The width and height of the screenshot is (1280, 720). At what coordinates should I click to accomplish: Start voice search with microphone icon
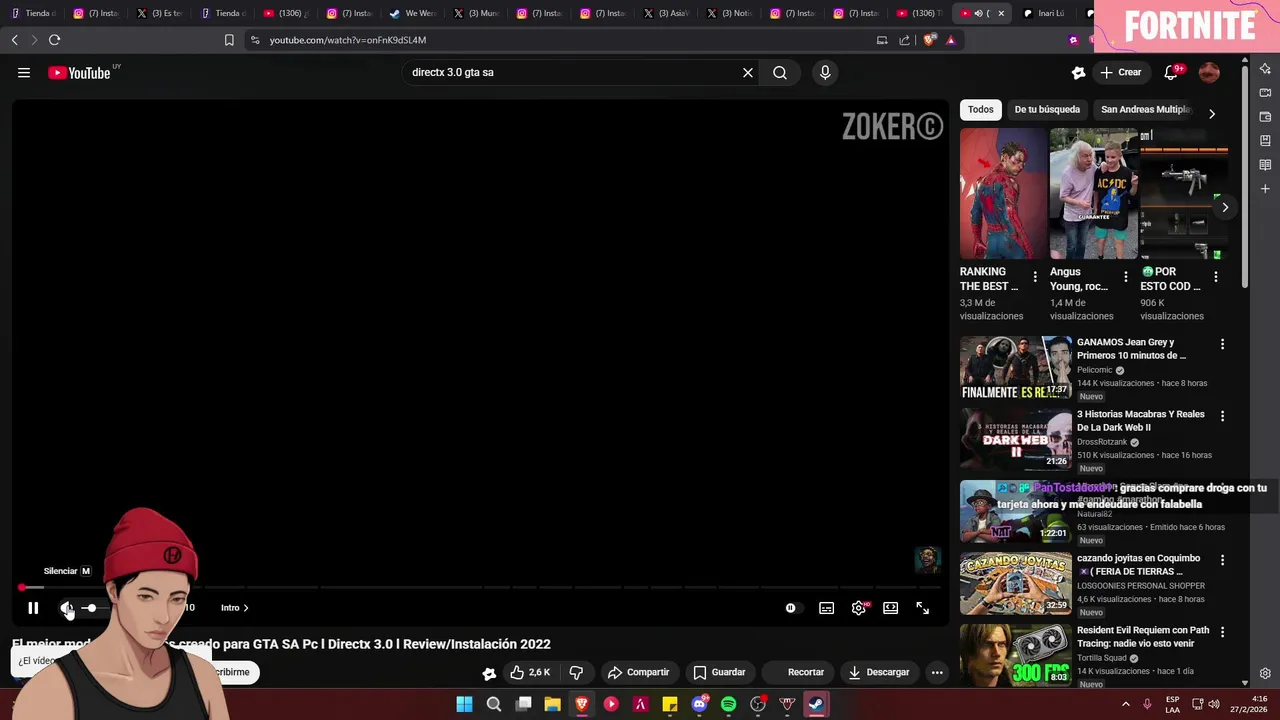825,72
